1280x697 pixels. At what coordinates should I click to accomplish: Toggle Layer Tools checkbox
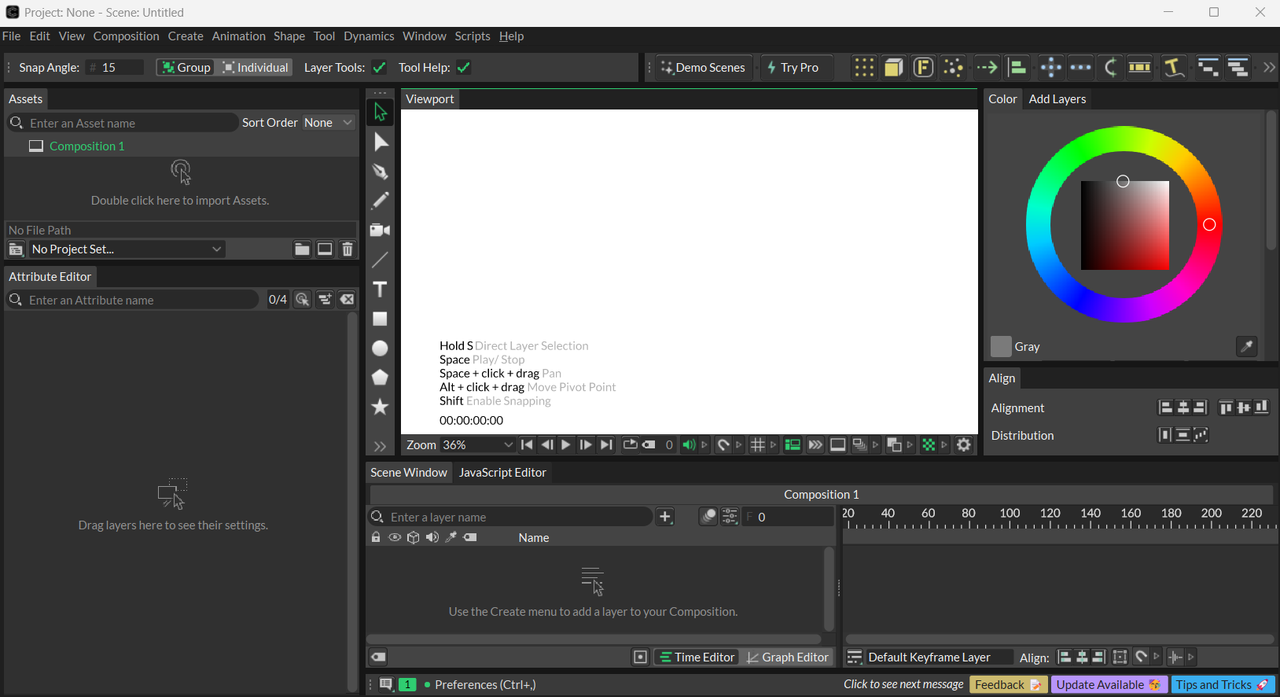(x=379, y=68)
